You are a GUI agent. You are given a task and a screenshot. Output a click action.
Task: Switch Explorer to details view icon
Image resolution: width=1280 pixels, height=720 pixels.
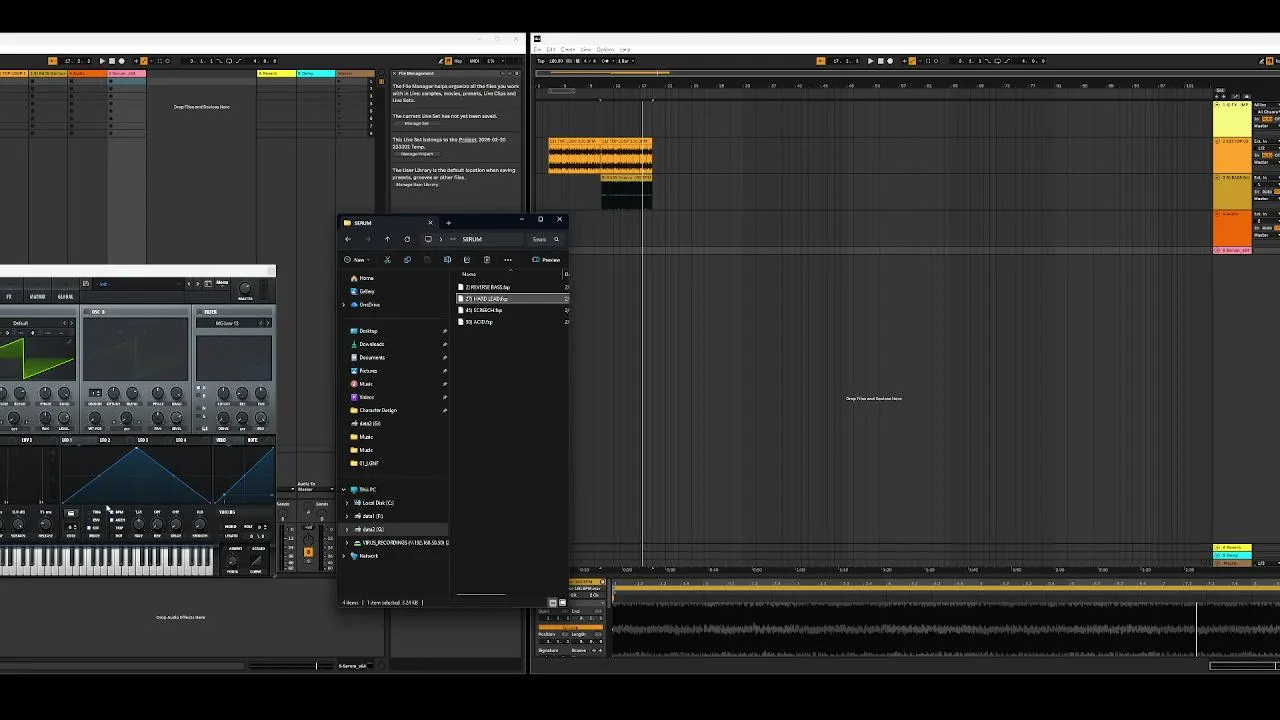click(x=553, y=603)
